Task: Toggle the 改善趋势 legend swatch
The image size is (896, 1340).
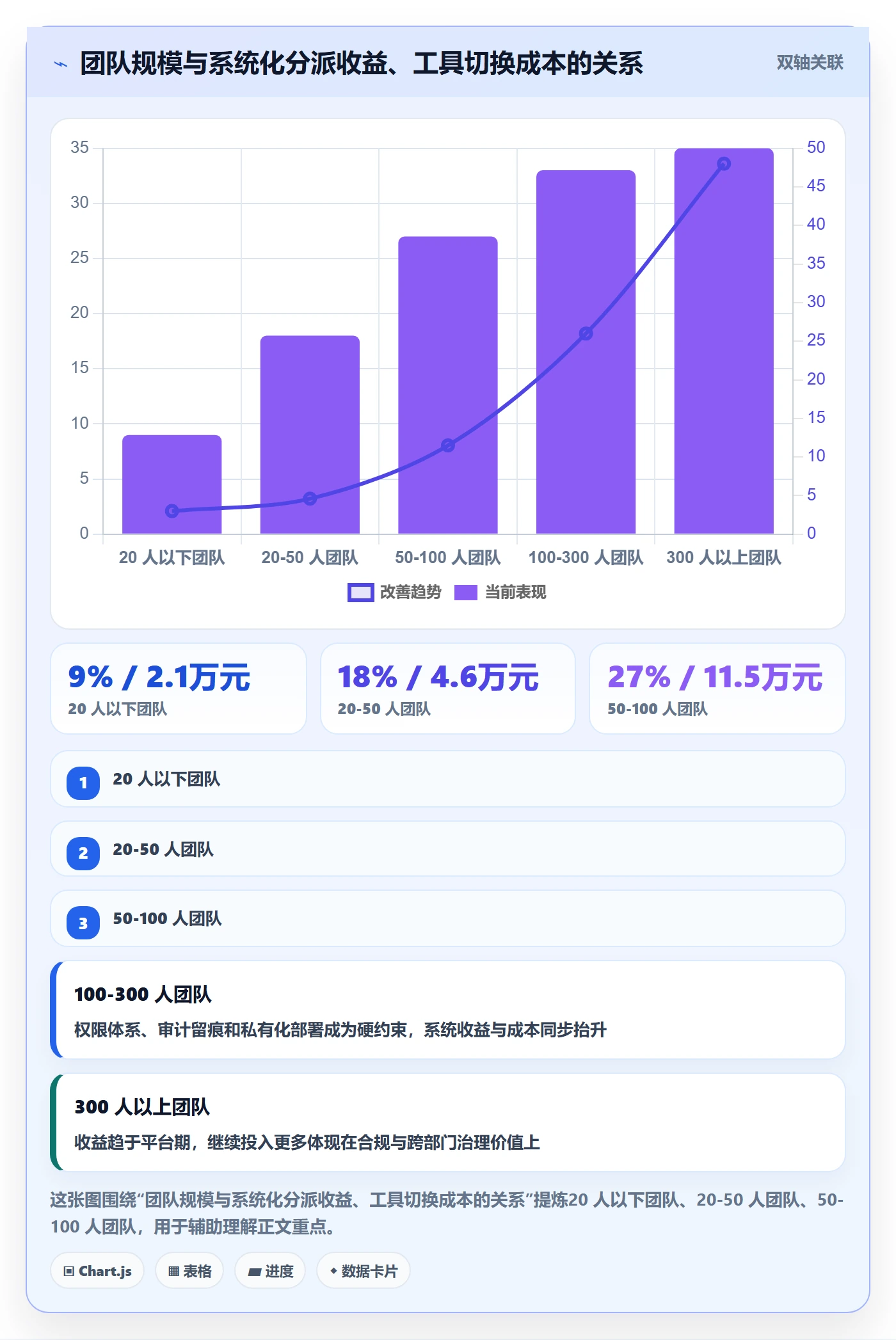Action: click(360, 593)
